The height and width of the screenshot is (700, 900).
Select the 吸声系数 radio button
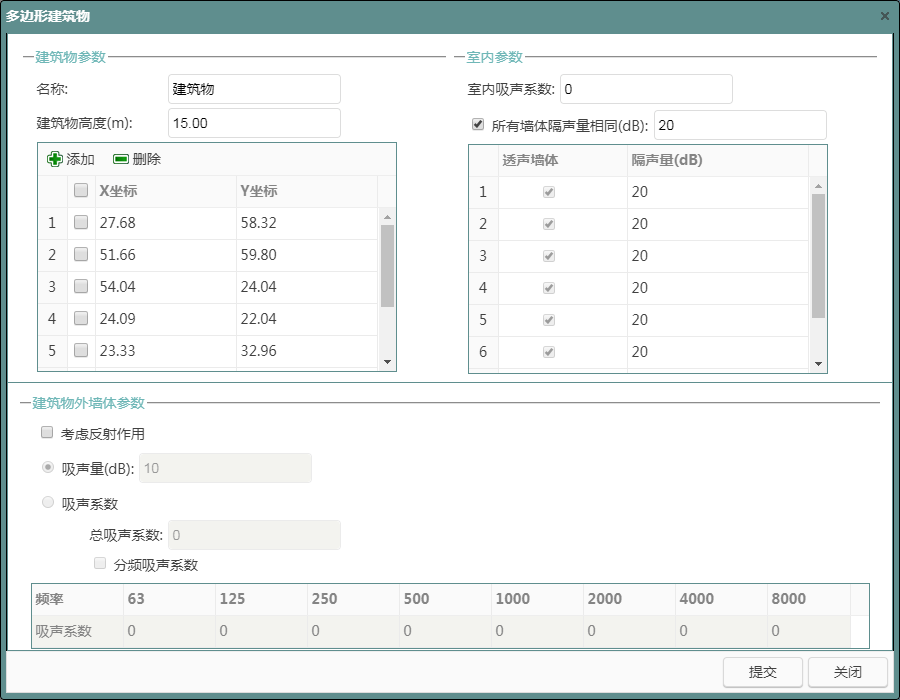(x=47, y=503)
